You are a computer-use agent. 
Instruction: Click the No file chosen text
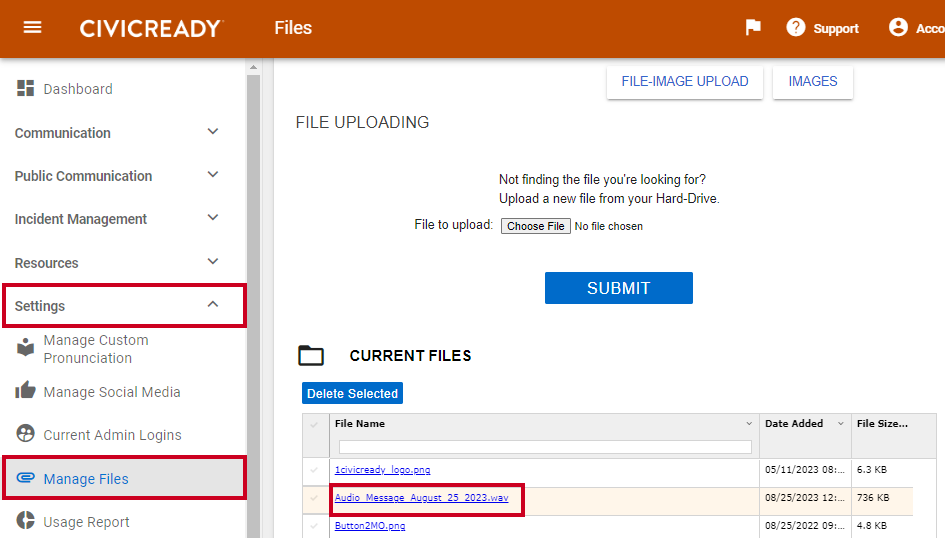click(x=609, y=227)
